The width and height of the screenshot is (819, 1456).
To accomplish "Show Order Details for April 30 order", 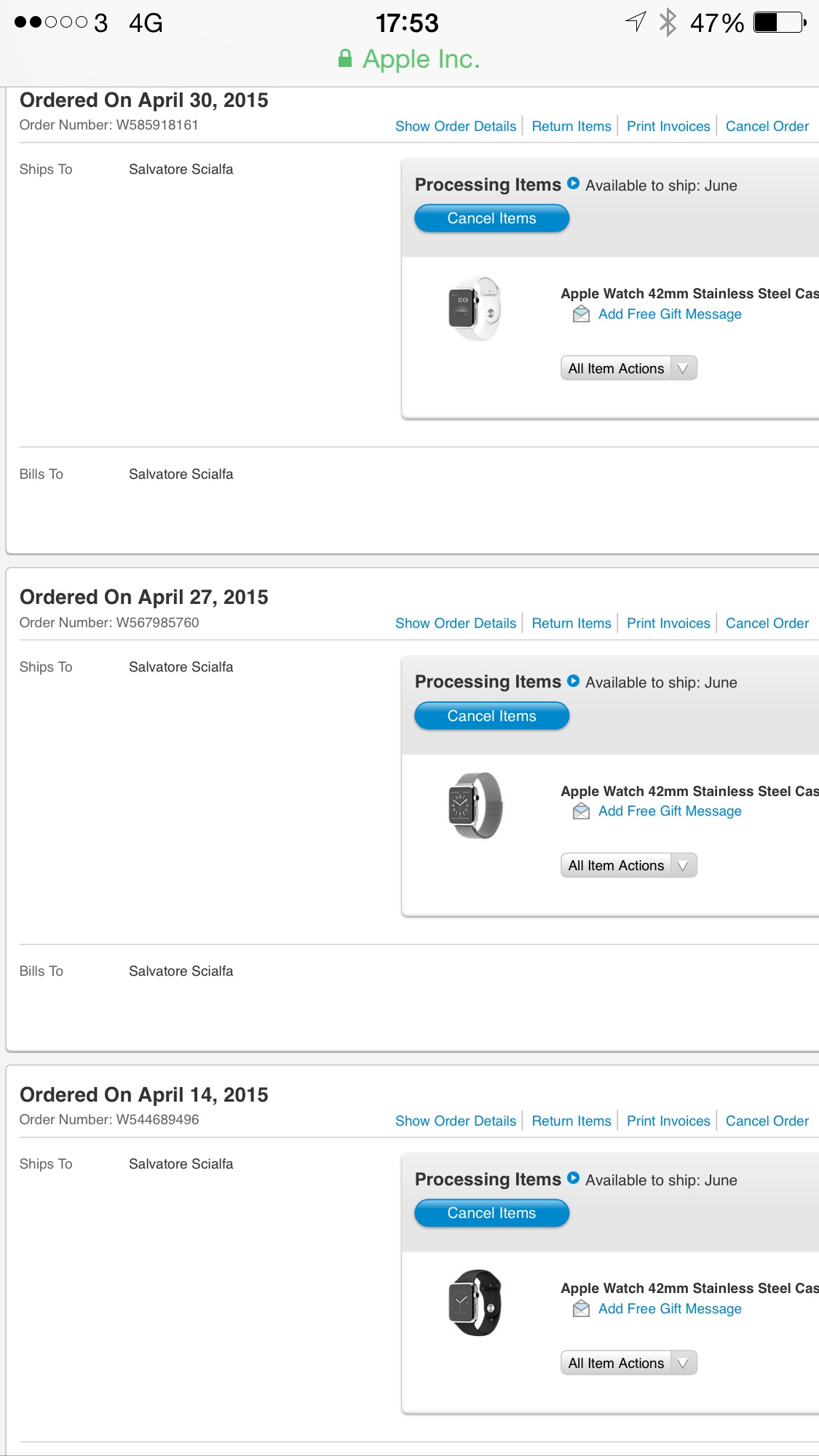I will [x=456, y=126].
